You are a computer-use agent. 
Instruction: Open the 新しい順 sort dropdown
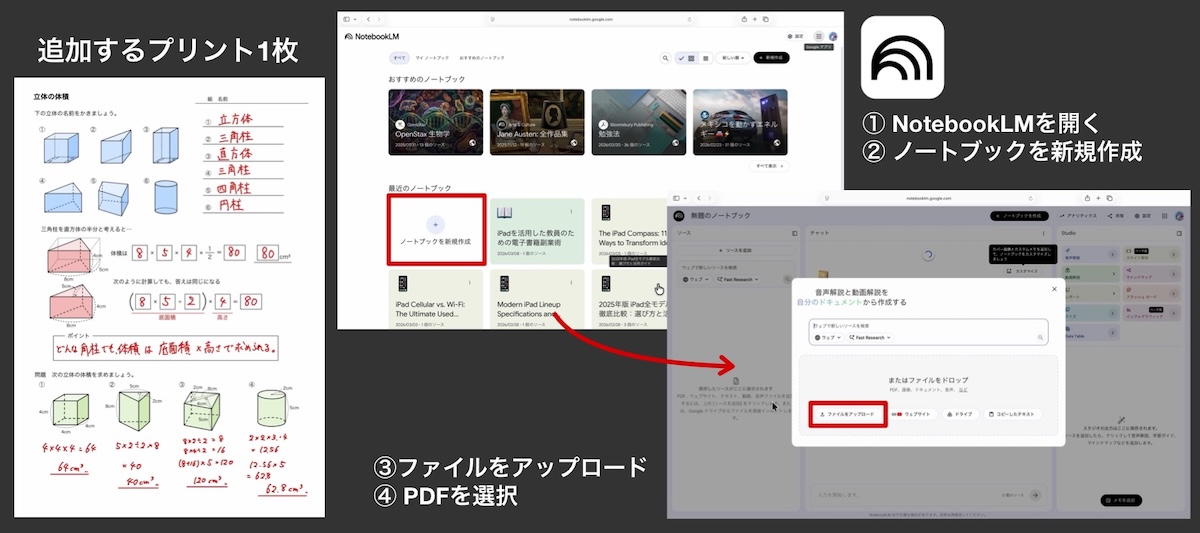point(733,58)
